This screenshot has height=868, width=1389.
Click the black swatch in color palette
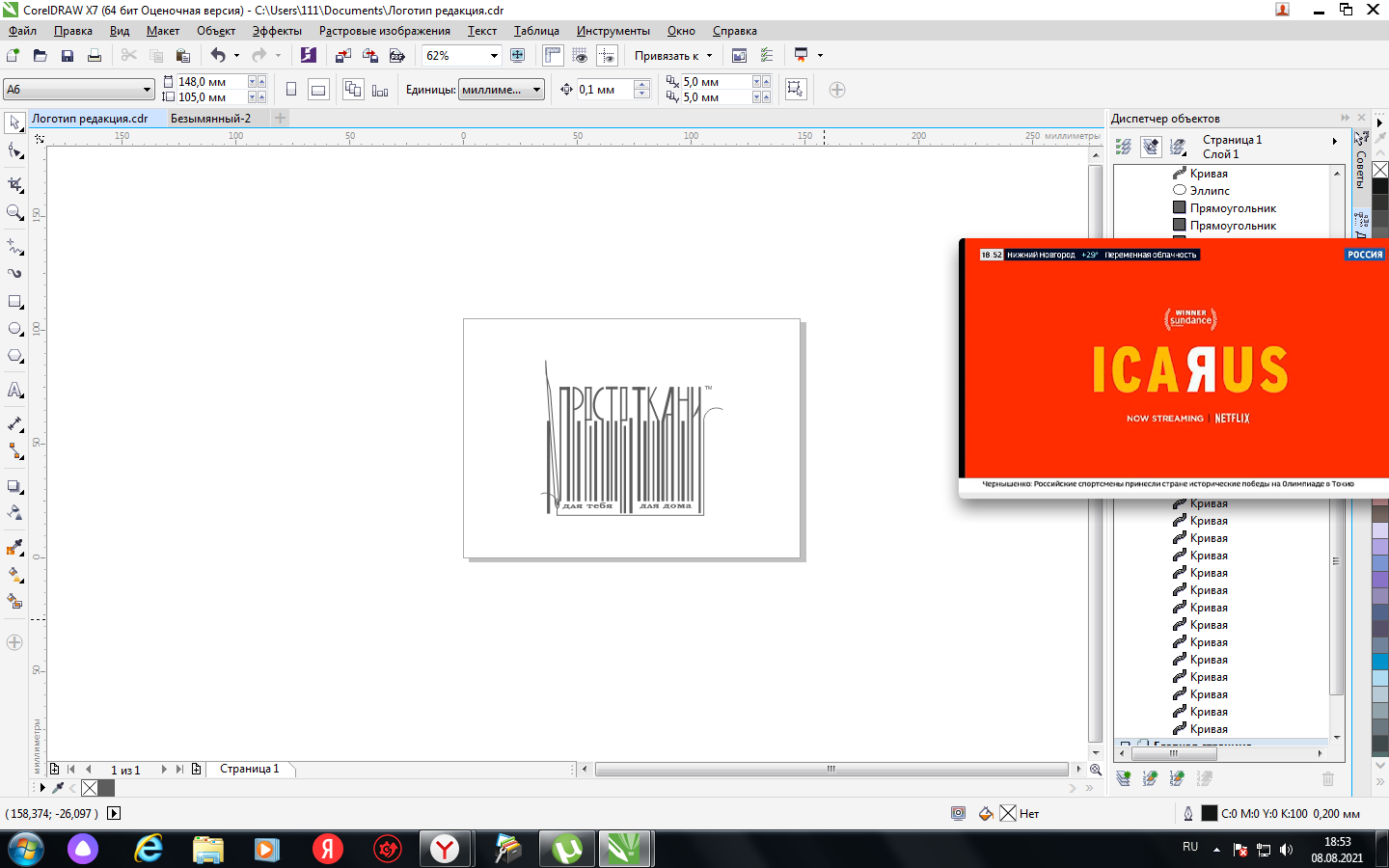(1380, 185)
